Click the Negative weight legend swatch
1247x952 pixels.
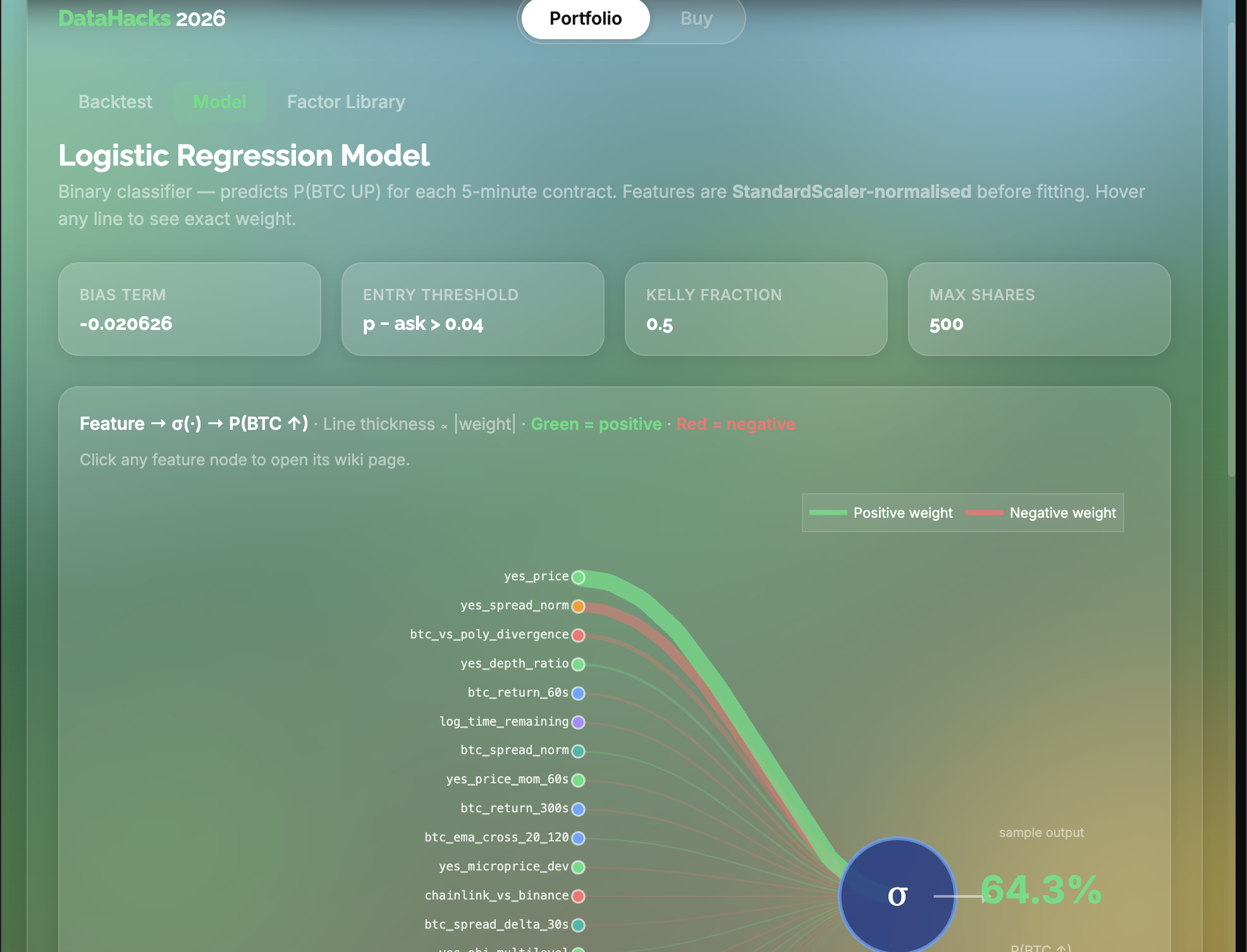click(x=984, y=513)
